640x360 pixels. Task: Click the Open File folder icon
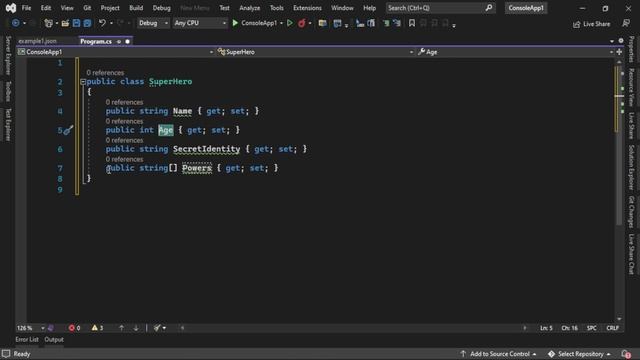pyautogui.click(x=65, y=23)
